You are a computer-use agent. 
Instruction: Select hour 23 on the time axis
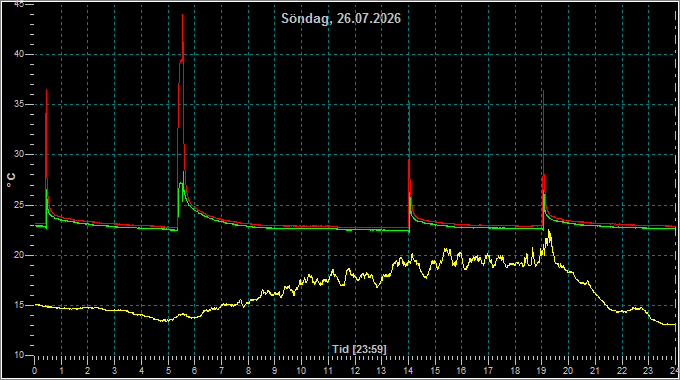[648, 371]
